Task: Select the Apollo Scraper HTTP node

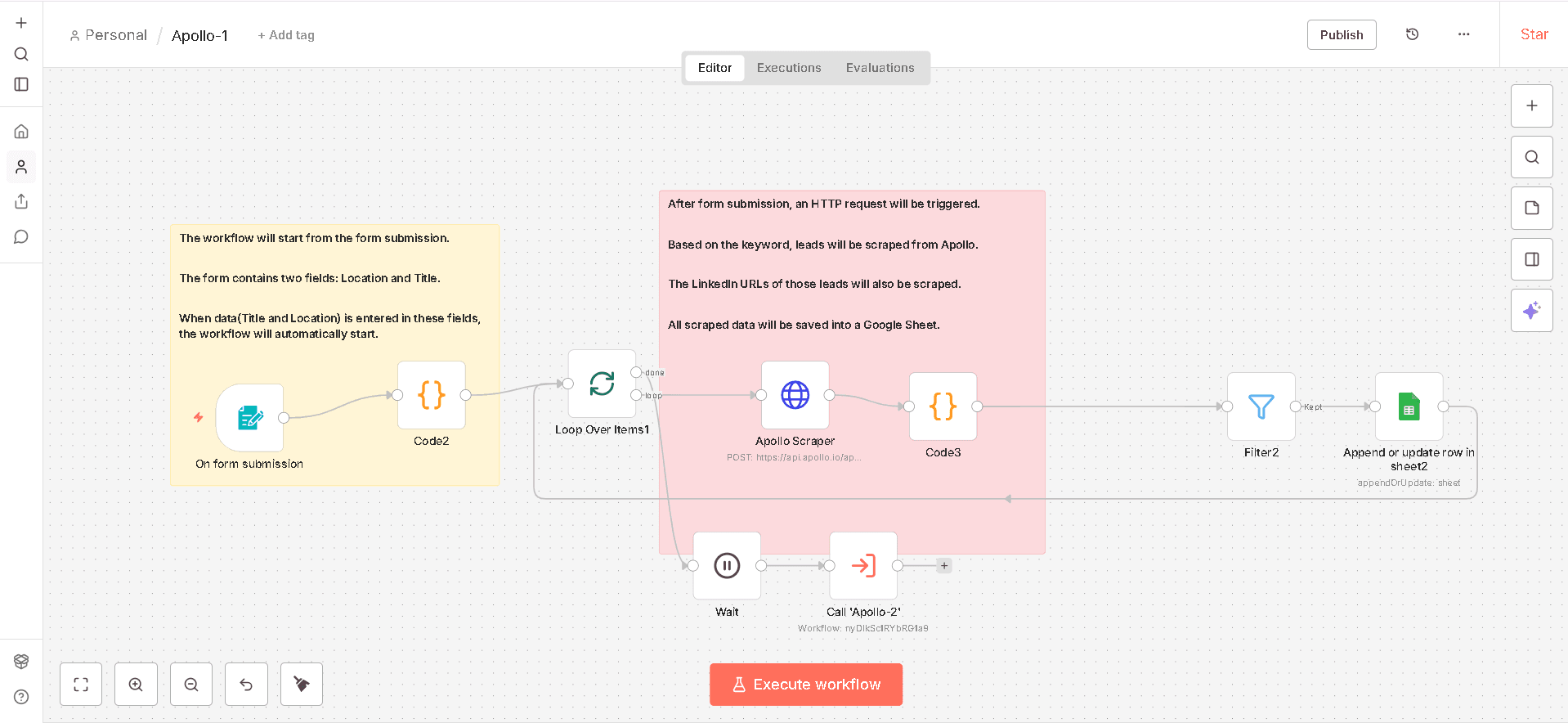Action: (795, 395)
